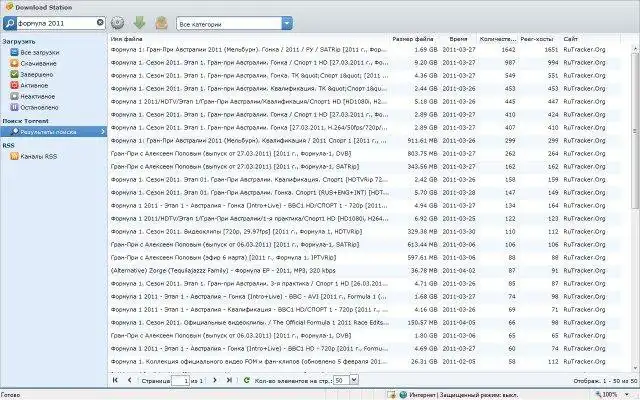Click into the search field 'формула 2011'
This screenshot has height=400, width=640.
[56, 23]
